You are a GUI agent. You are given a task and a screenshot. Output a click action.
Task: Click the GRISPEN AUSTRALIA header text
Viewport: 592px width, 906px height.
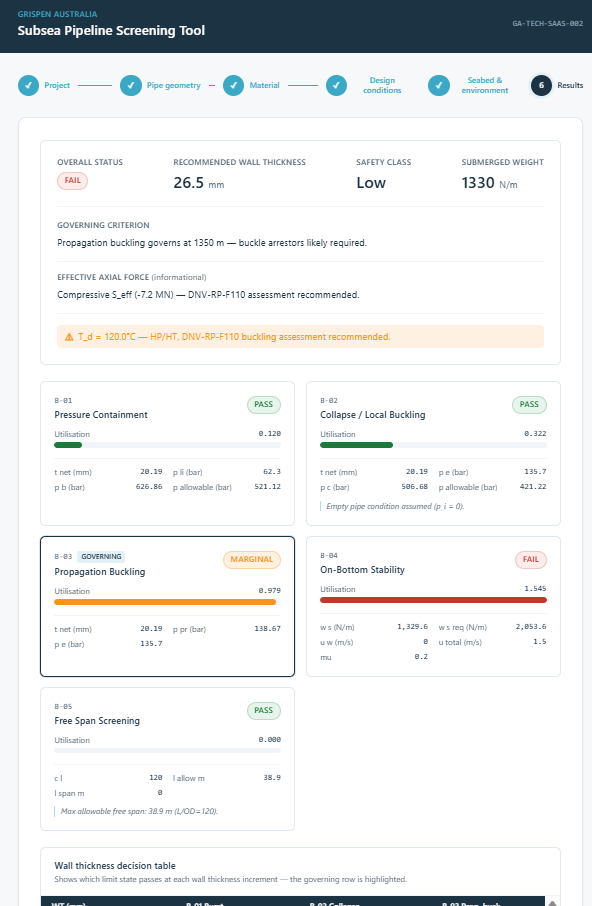point(57,14)
